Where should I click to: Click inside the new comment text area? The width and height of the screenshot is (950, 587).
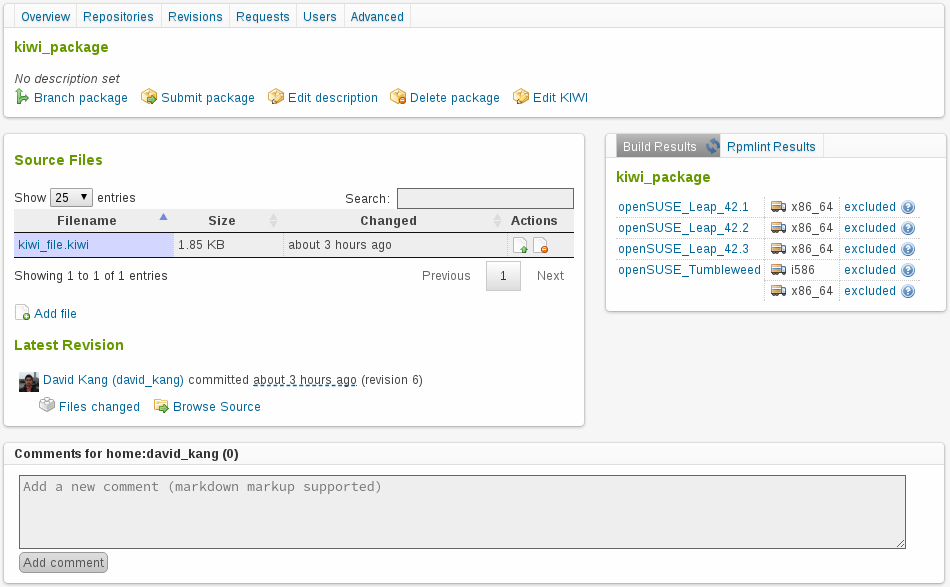pos(462,512)
